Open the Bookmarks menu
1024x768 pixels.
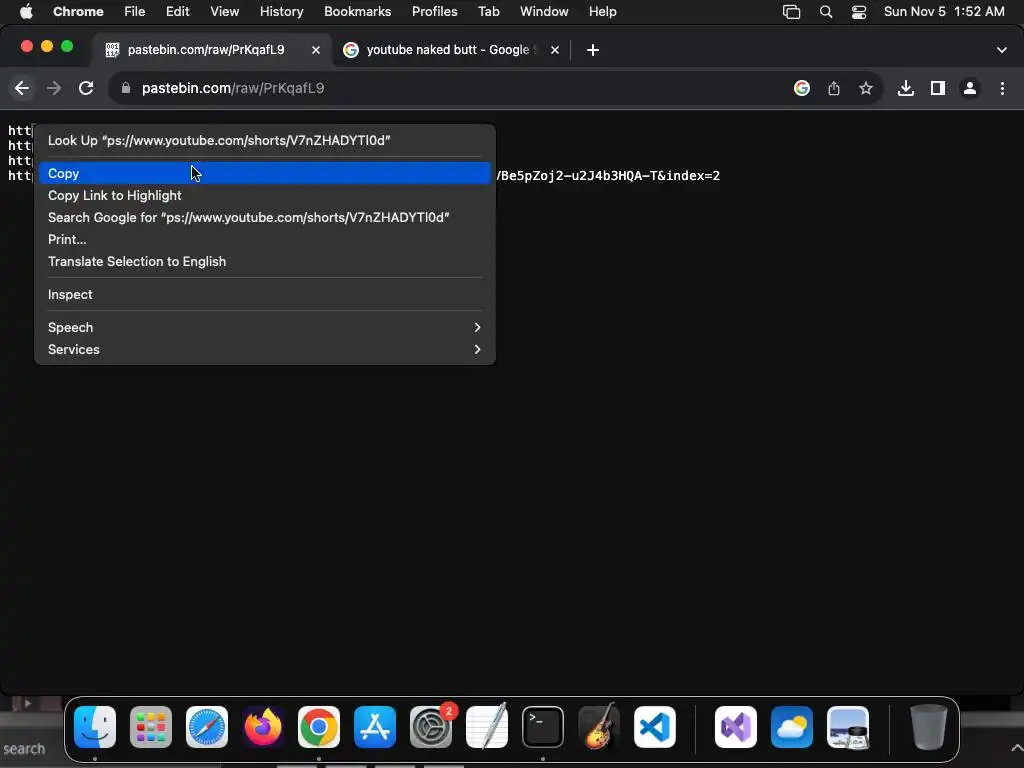(x=357, y=12)
